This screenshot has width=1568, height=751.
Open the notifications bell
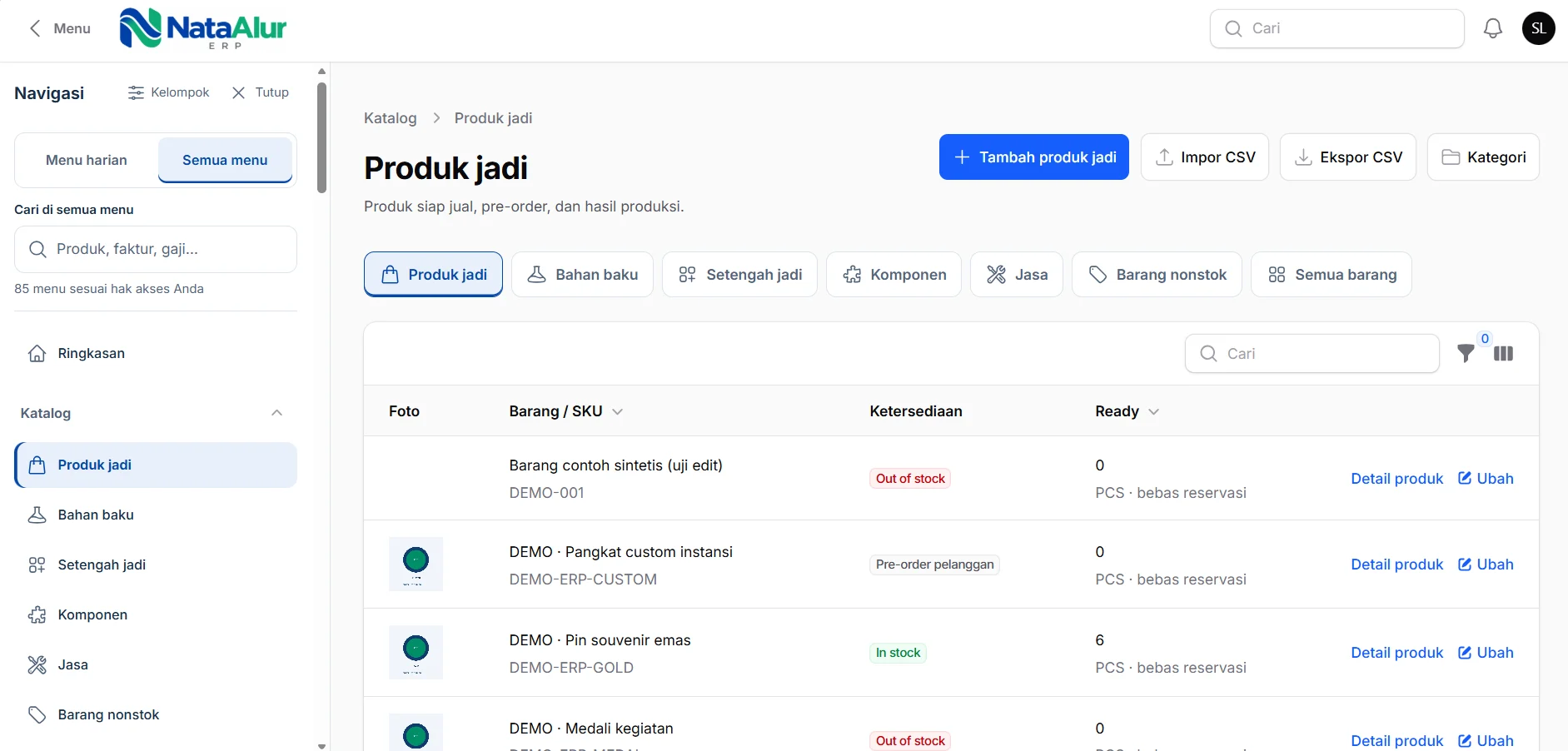tap(1493, 28)
